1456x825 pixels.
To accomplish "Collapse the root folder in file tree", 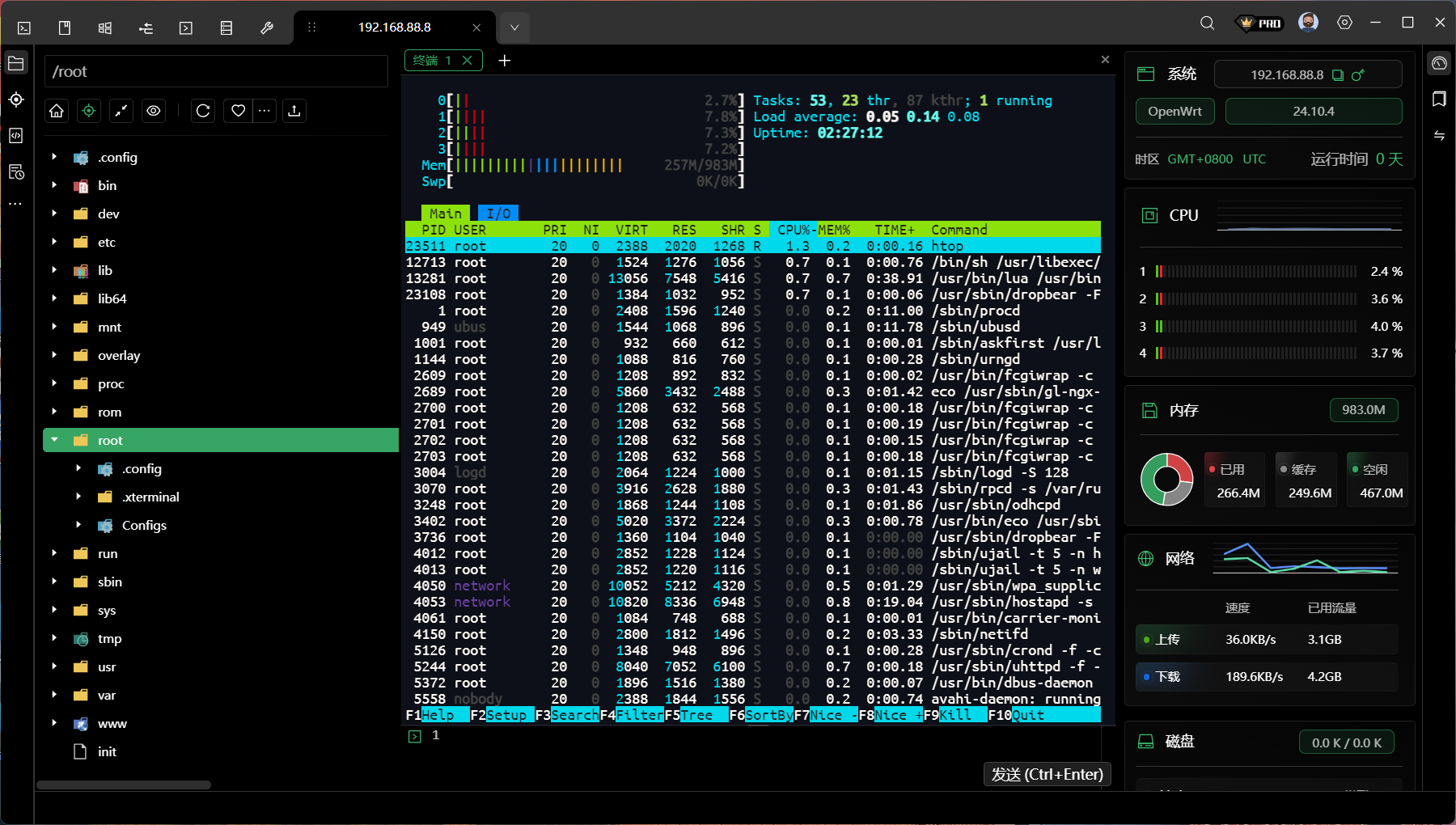I will pos(54,440).
